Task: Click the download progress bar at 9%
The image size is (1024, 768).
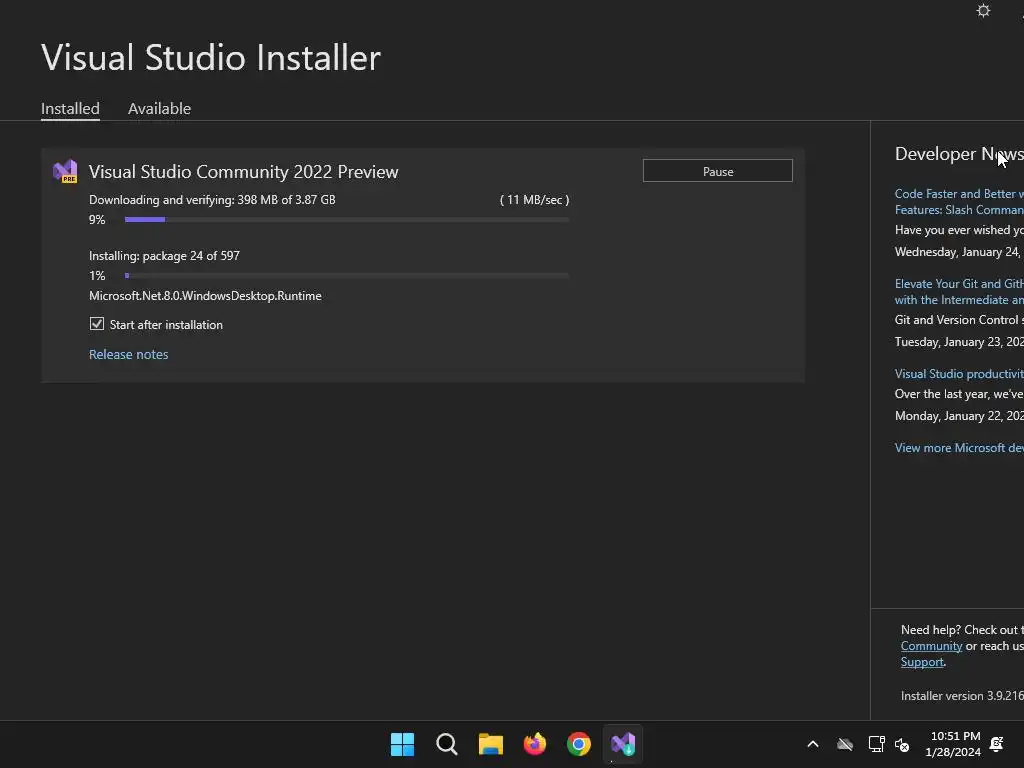Action: click(x=347, y=219)
